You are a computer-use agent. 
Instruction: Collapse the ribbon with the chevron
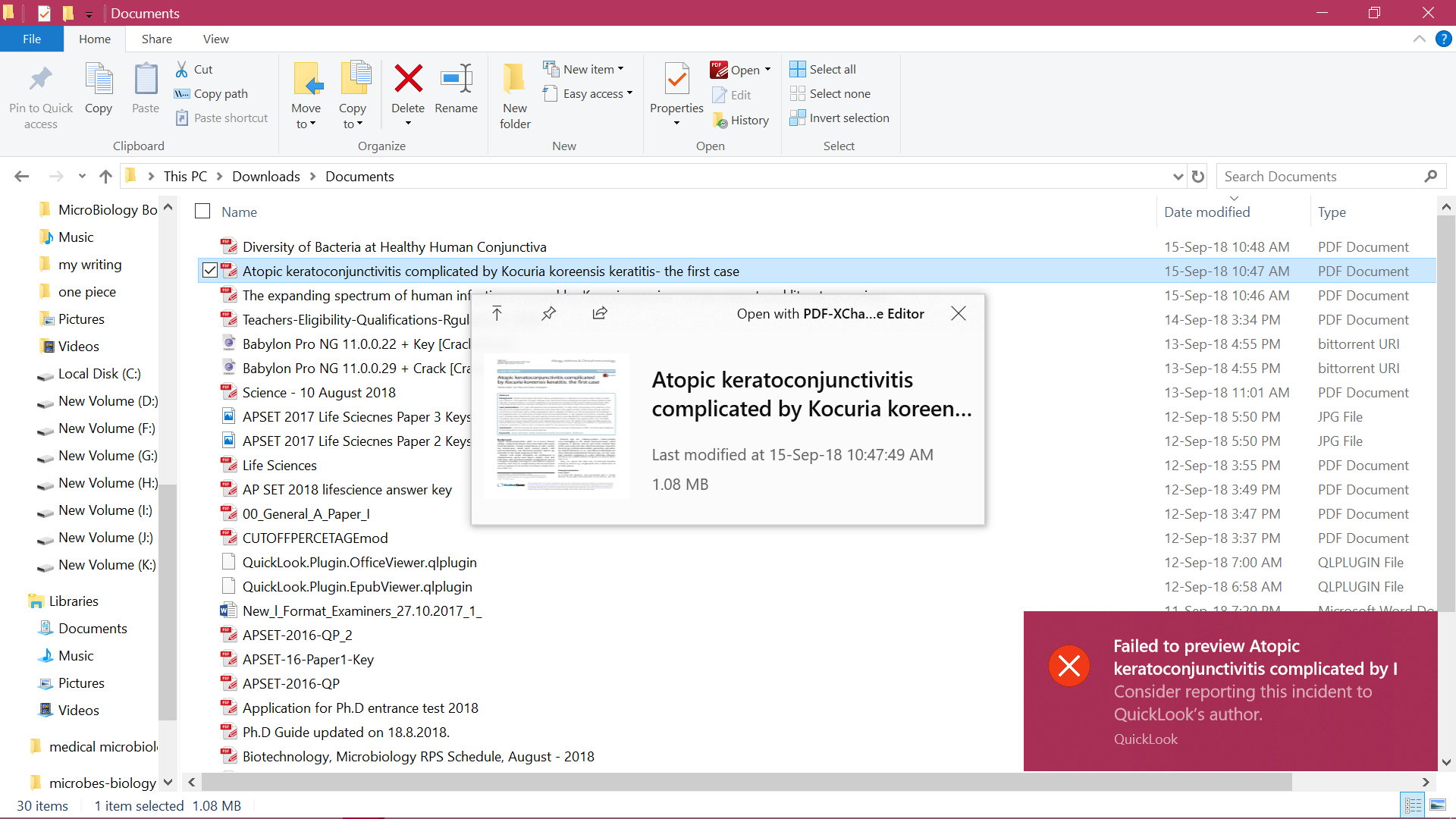tap(1420, 39)
